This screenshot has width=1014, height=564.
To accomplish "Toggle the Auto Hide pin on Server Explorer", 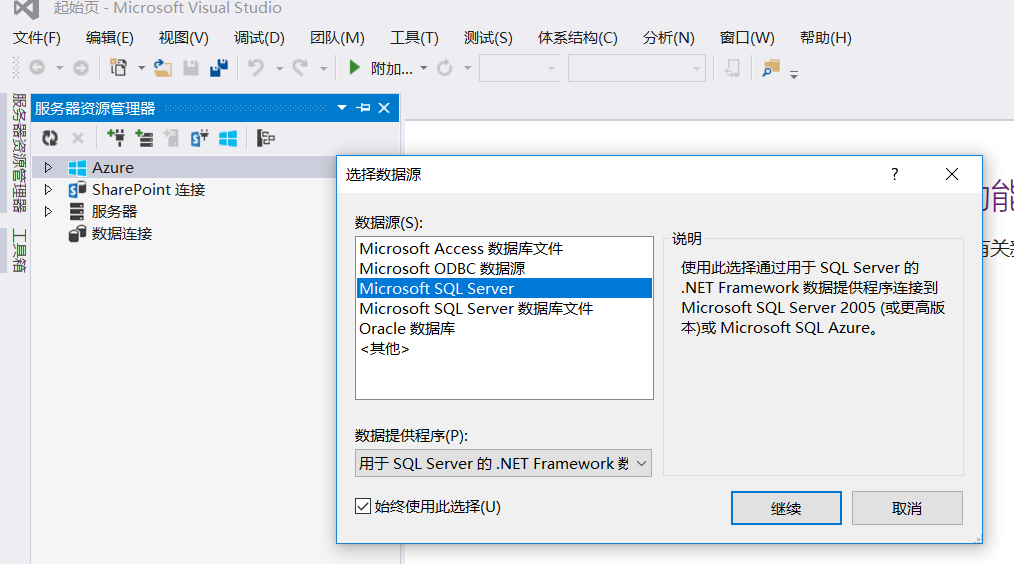I will (363, 108).
